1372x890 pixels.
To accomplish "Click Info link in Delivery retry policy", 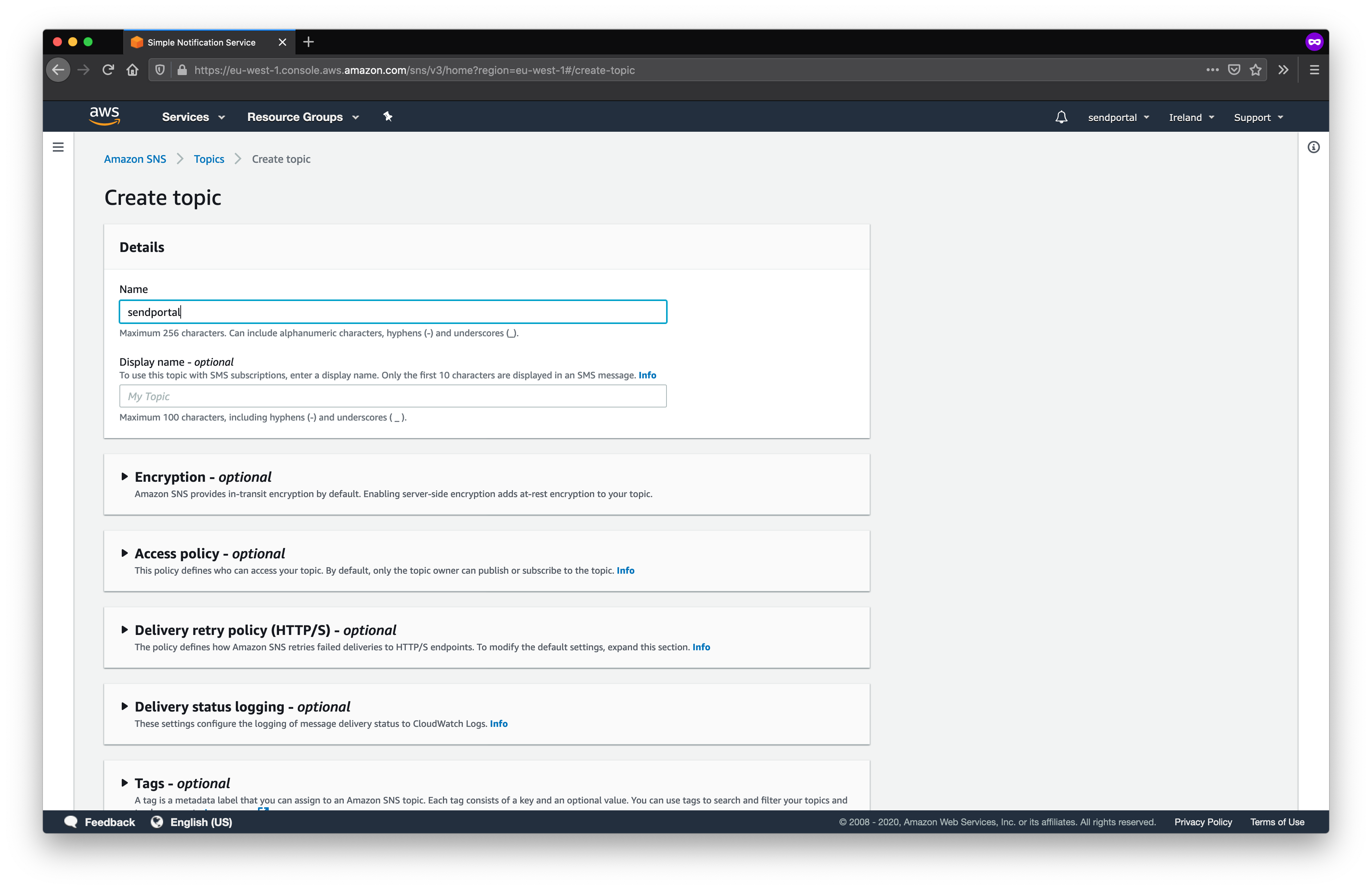I will click(x=701, y=647).
